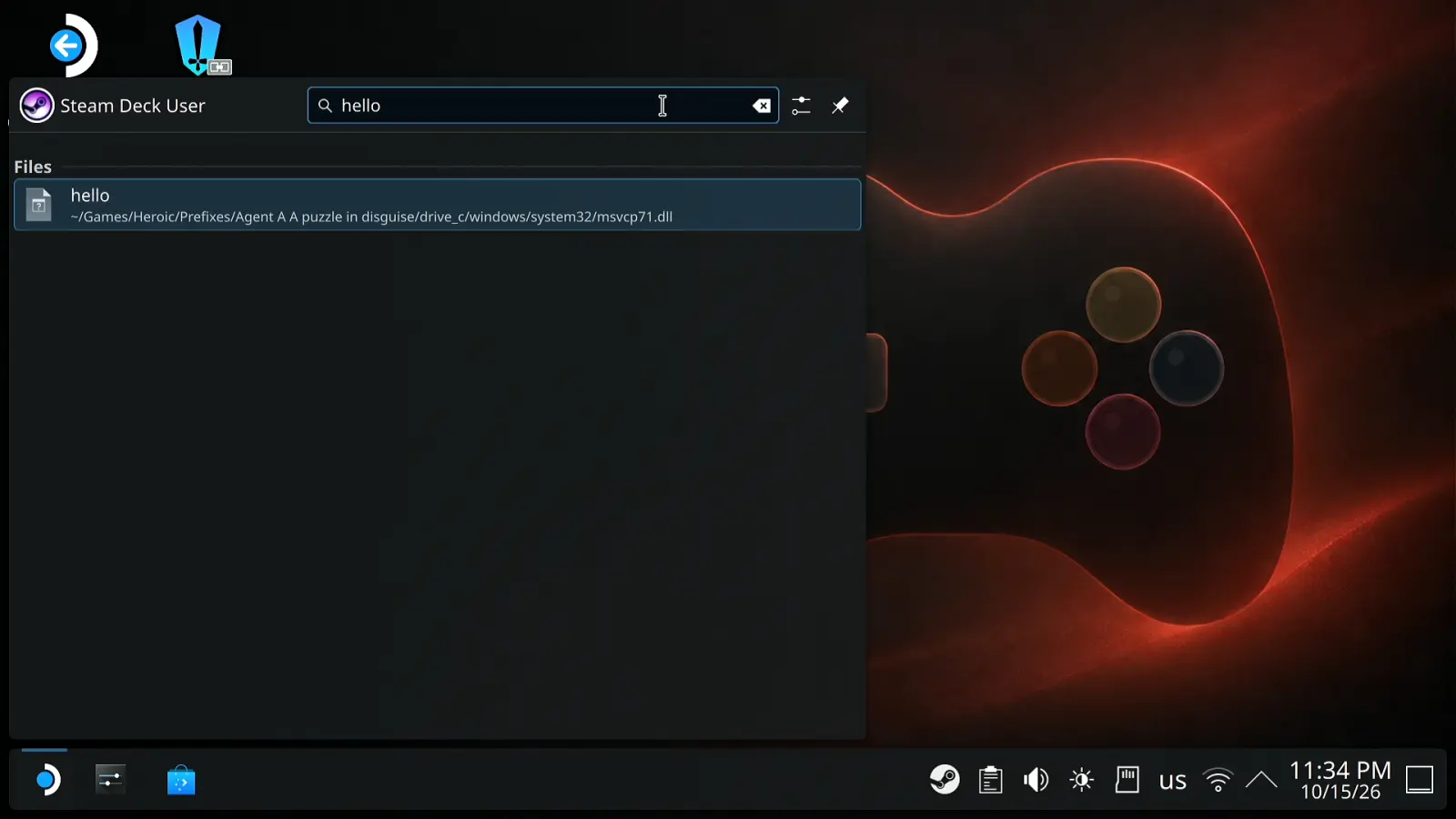Viewport: 1456px width, 819px height.
Task: Open the 'hello' file search result
Action: [437, 205]
